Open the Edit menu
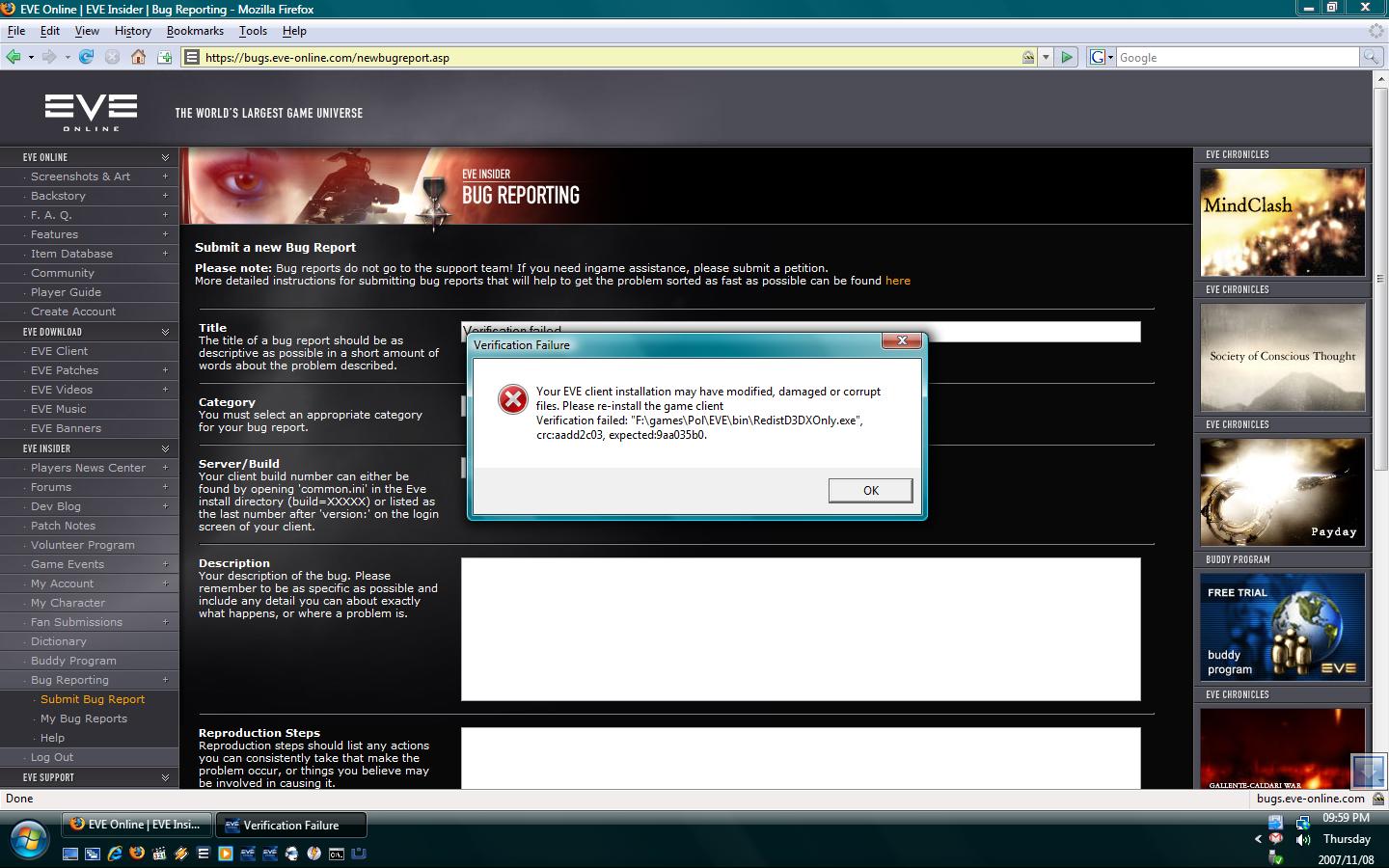Screen dimensions: 1389x868 50,31
